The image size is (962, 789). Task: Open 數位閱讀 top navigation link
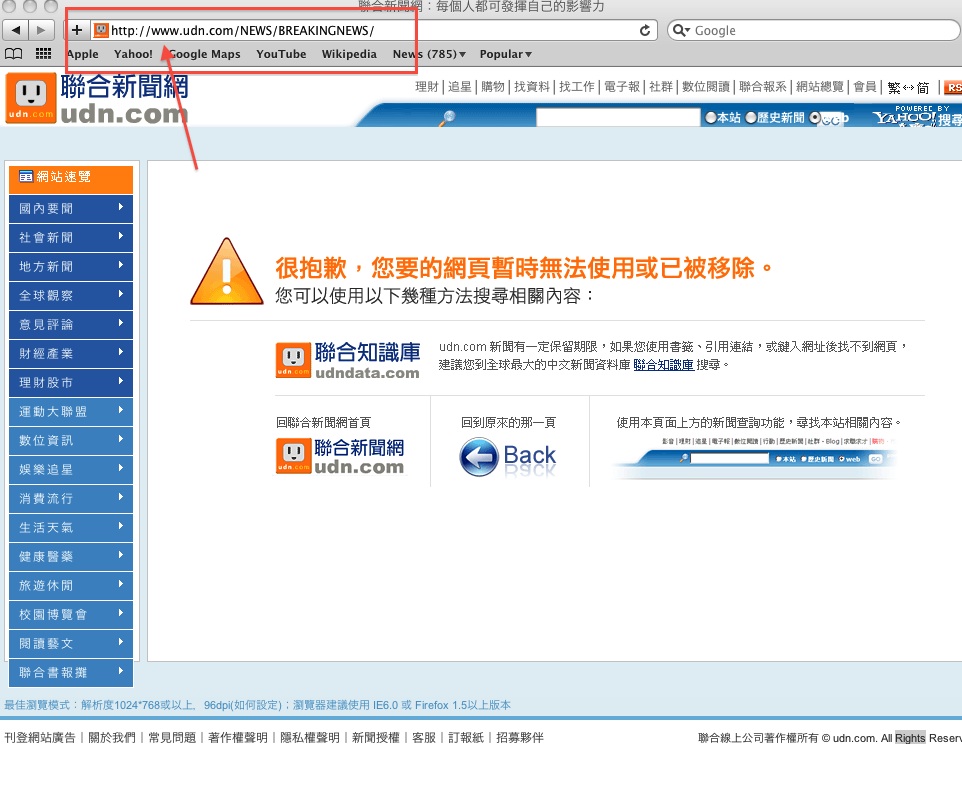706,87
